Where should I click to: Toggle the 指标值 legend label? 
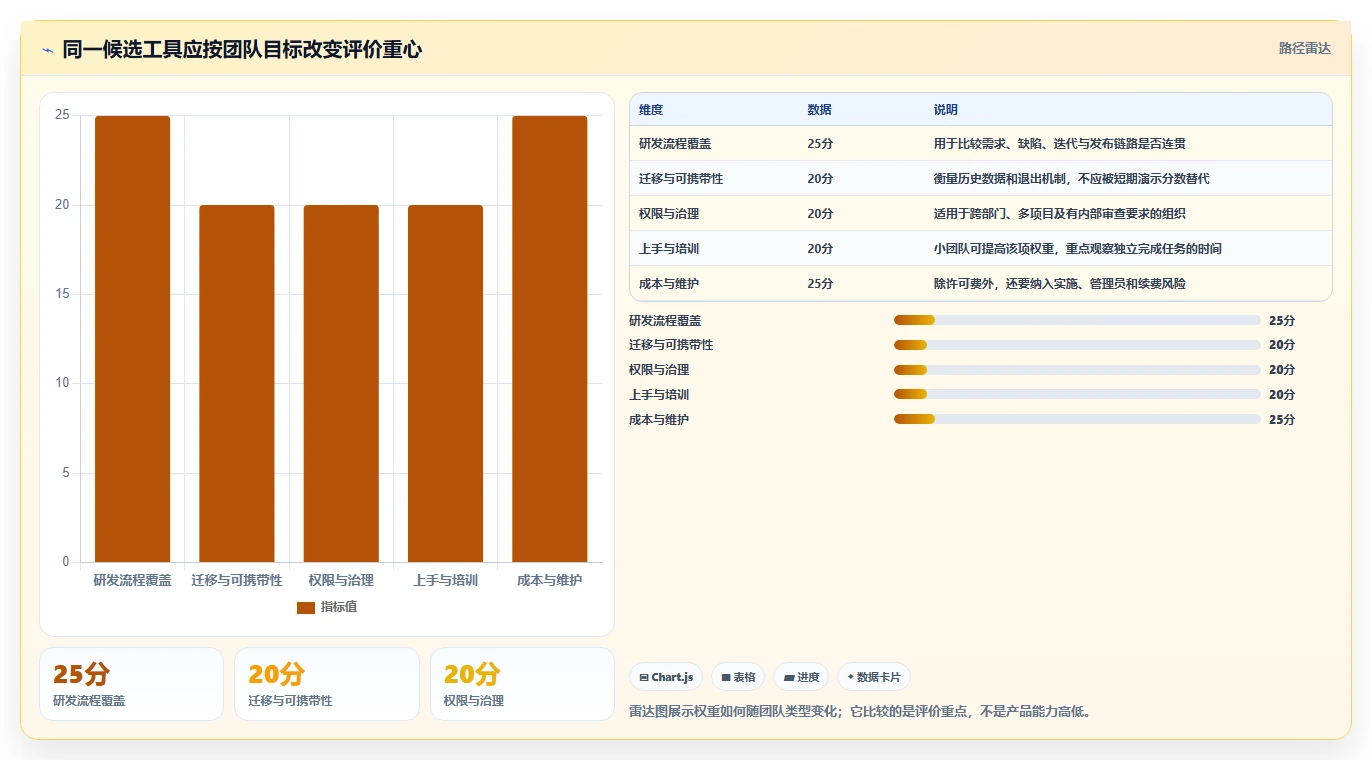pyautogui.click(x=339, y=607)
